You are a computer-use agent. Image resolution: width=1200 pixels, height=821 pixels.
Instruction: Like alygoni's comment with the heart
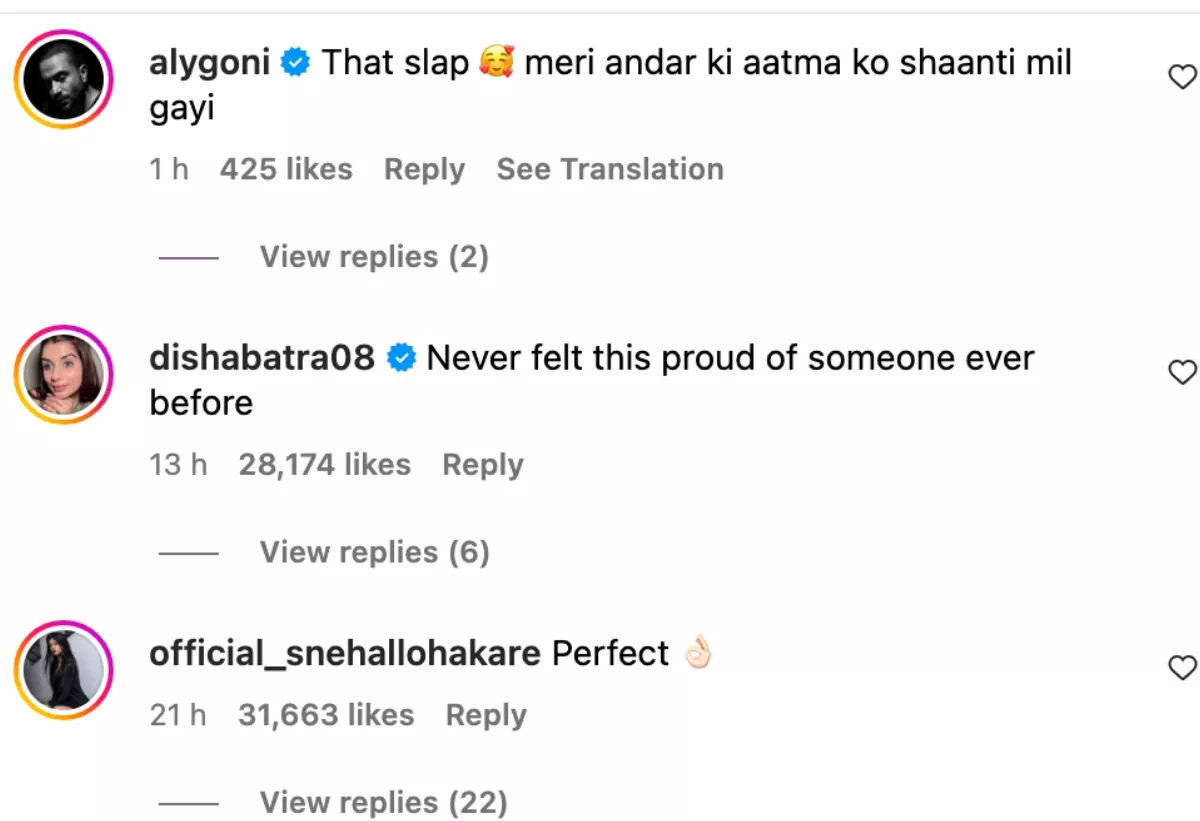pyautogui.click(x=1182, y=77)
